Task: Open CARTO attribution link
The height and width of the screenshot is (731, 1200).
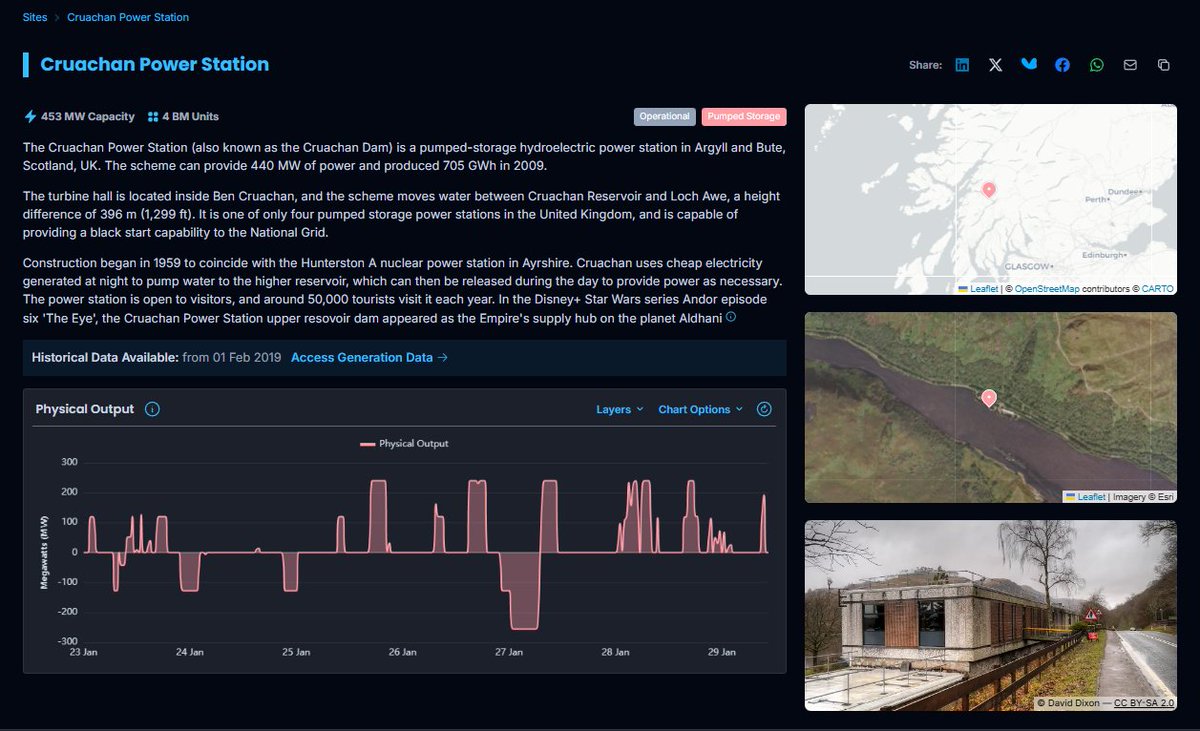Action: point(1158,289)
